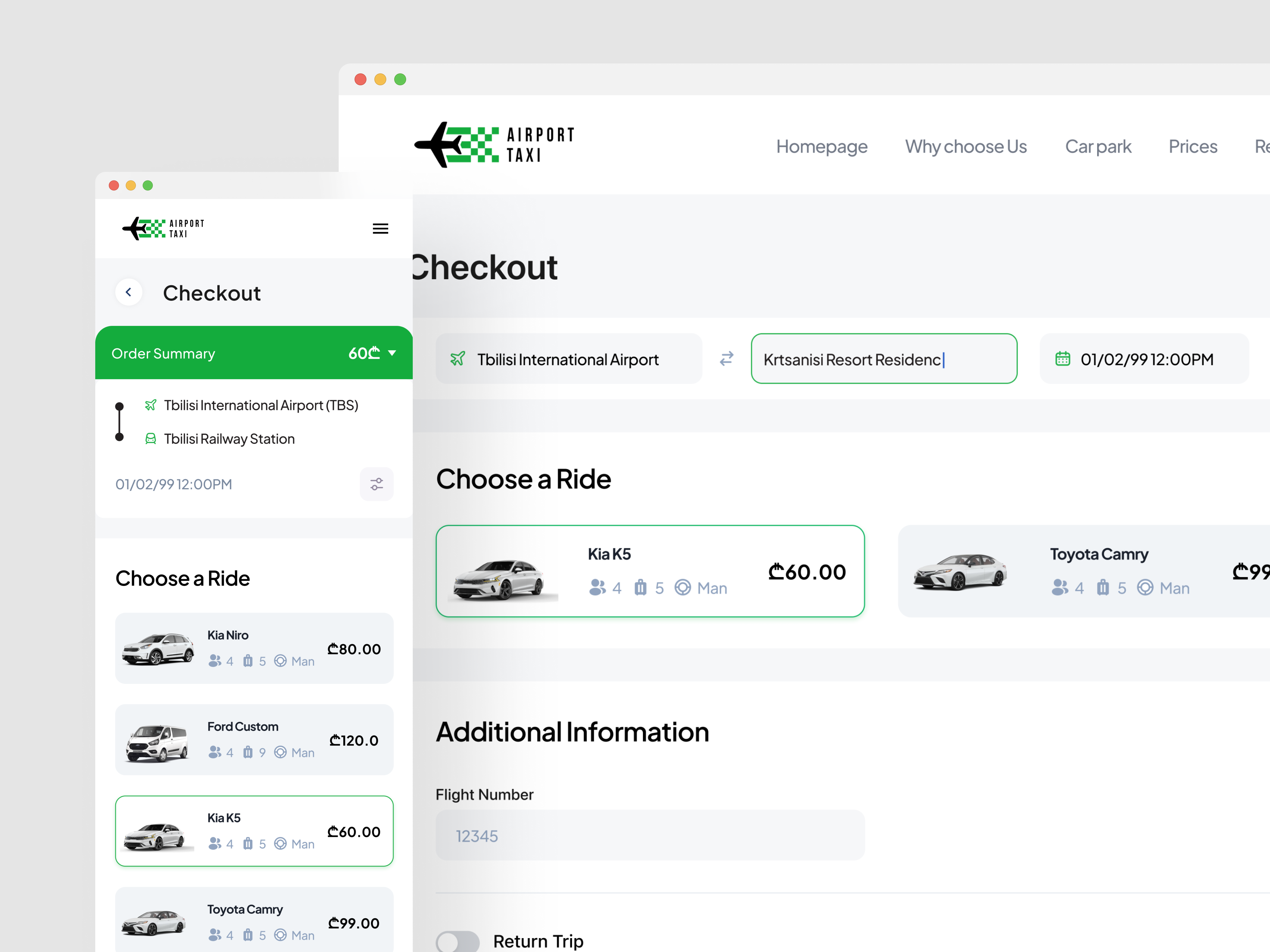
Task: Click plane icon in Tbilisi International Airport field
Action: pyautogui.click(x=458, y=359)
